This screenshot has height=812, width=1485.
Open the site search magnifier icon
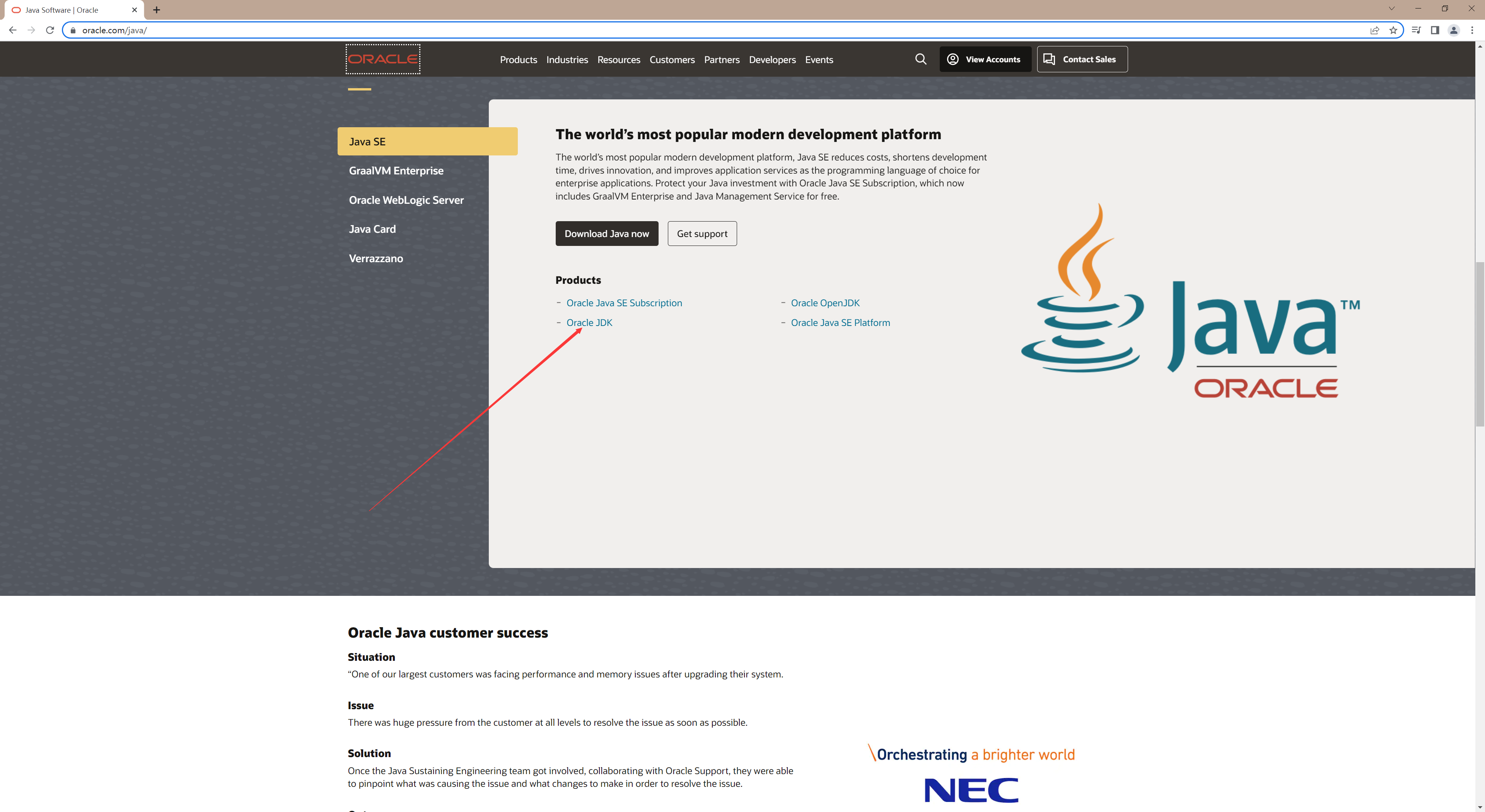(x=921, y=60)
